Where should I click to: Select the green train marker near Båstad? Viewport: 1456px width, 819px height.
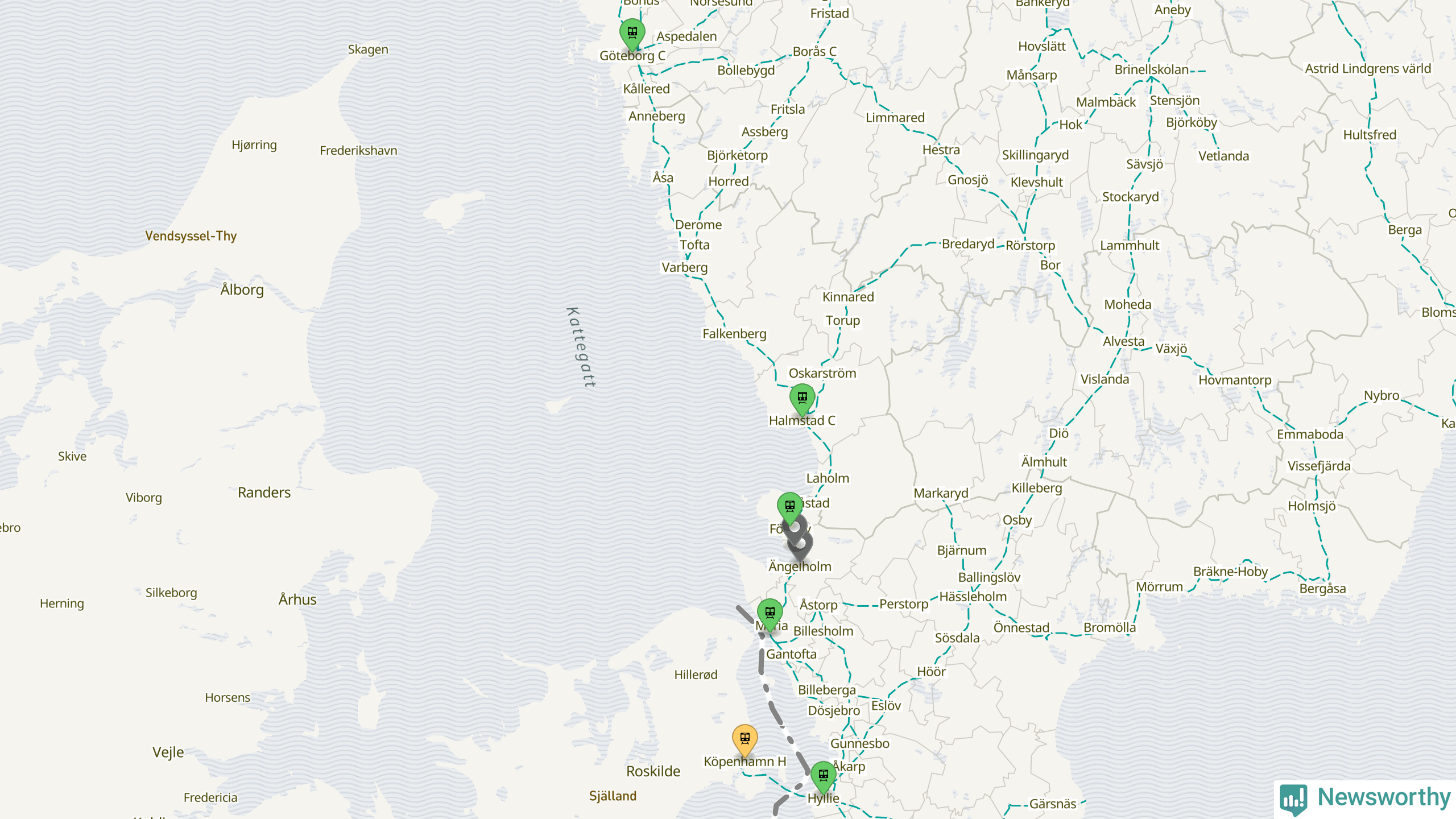(x=790, y=508)
